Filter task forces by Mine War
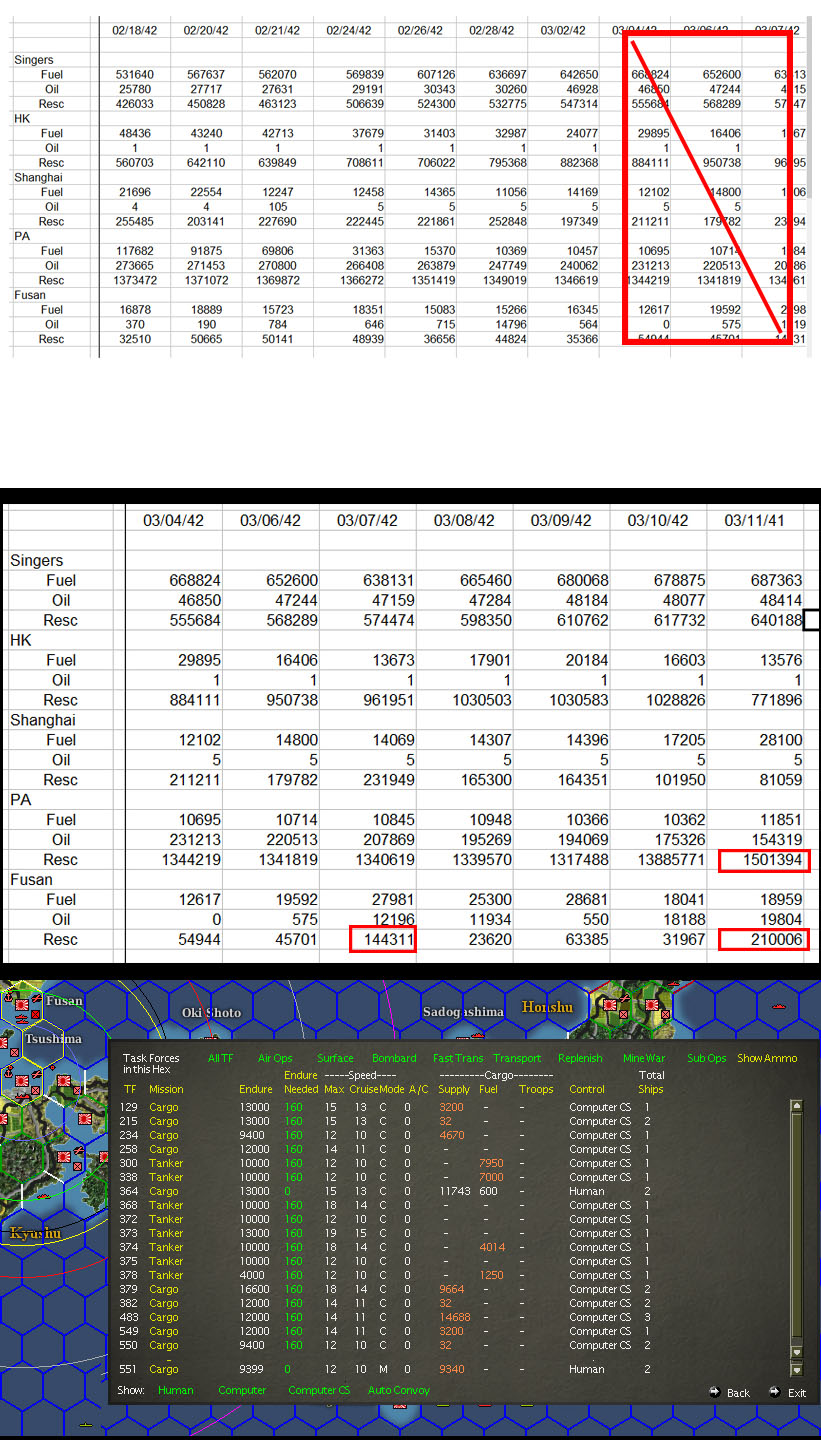Viewport: 821px width, 1440px height. click(644, 1058)
